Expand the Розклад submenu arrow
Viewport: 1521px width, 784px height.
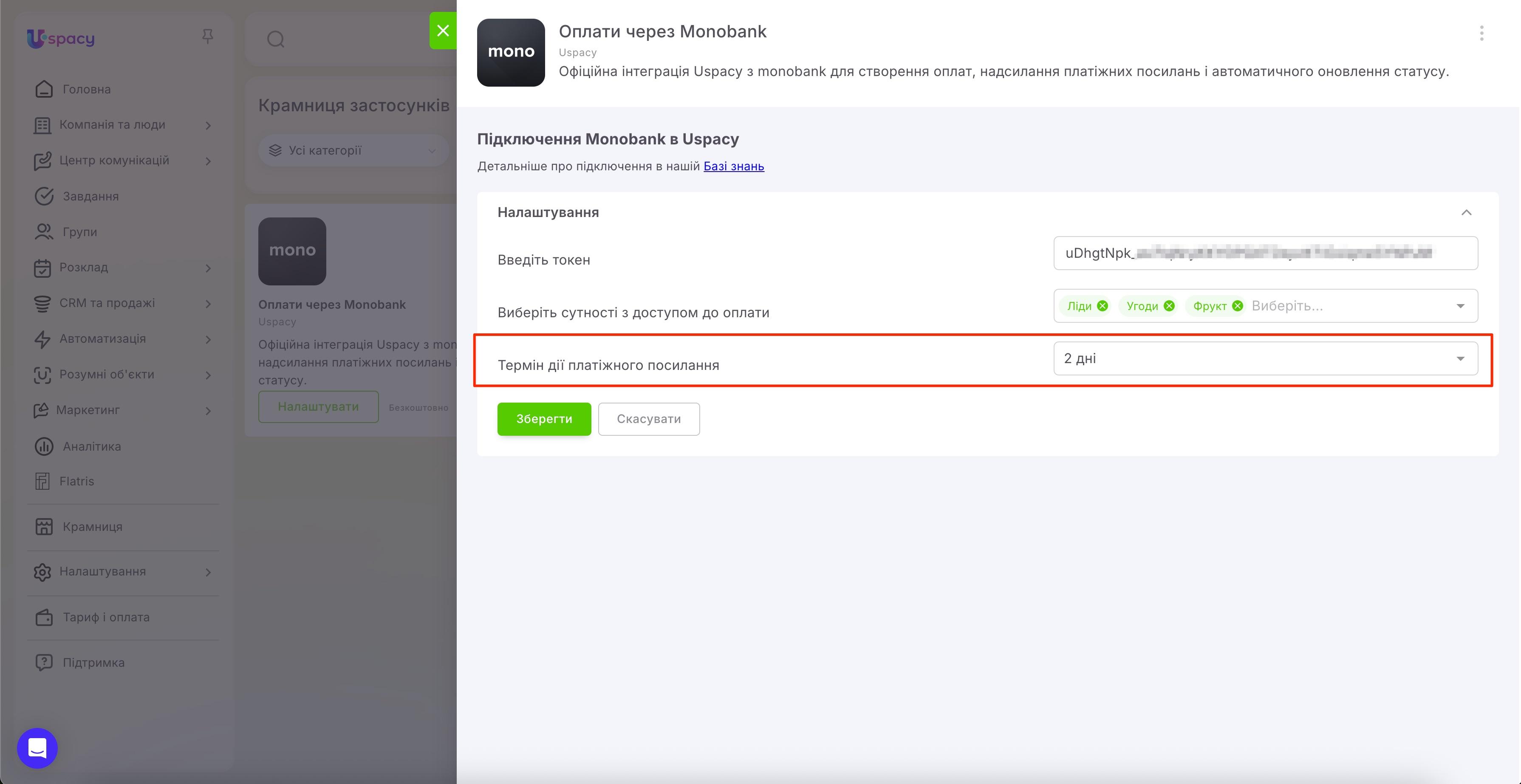[x=208, y=268]
